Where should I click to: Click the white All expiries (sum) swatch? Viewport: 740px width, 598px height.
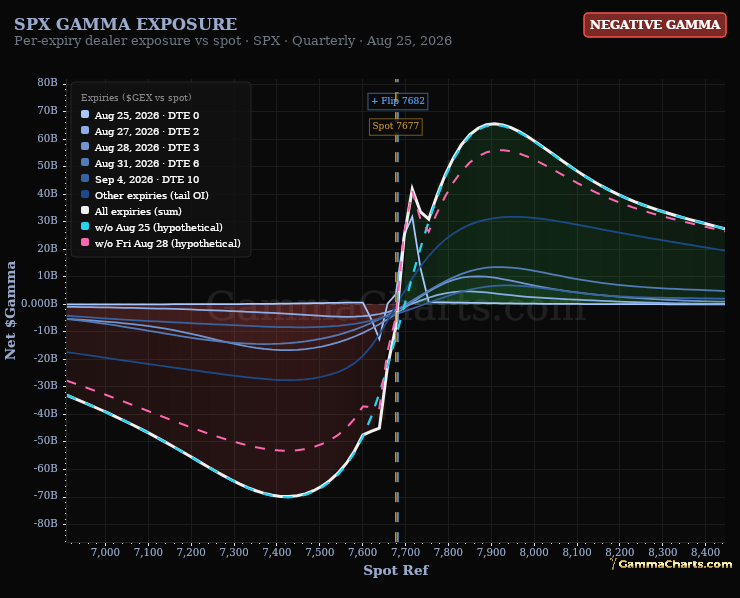point(85,211)
